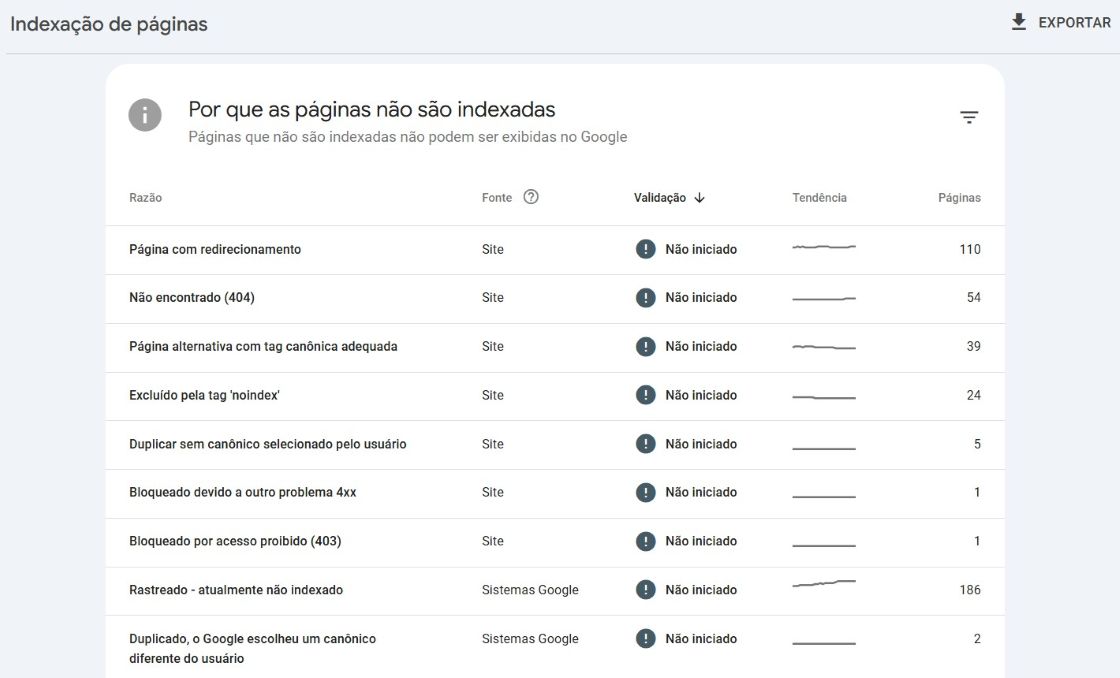Open Página alternativa com tag canônica row

(263, 347)
